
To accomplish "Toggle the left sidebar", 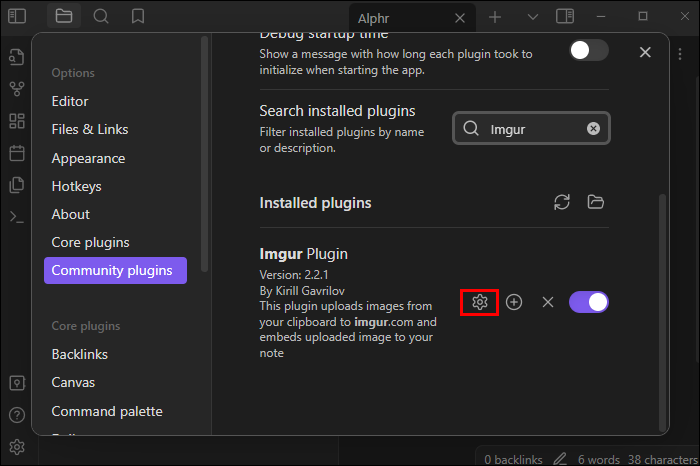I will tap(16, 16).
